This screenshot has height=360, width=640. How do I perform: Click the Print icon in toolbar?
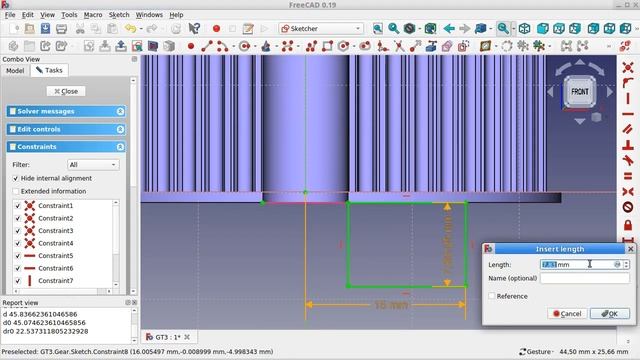[x=61, y=29]
